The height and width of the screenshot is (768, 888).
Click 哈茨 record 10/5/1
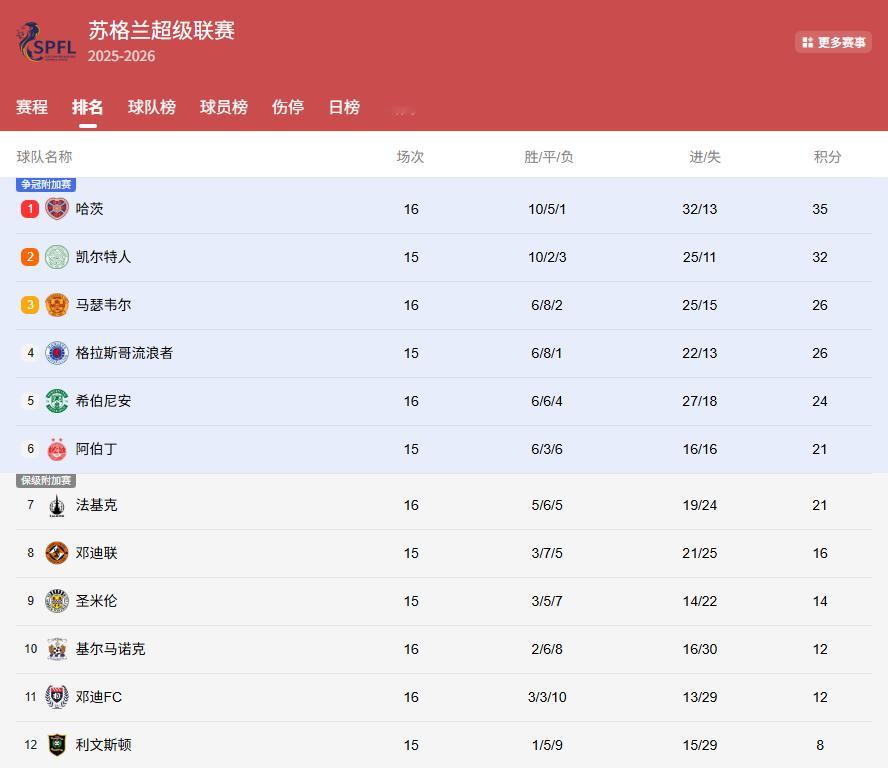pyautogui.click(x=547, y=209)
